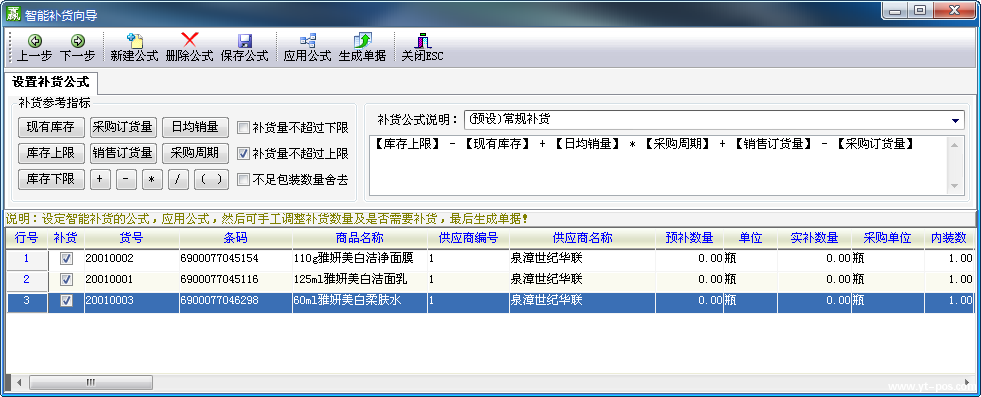The image size is (981, 397).
Task: Select row number 2 header
Action: click(x=27, y=279)
